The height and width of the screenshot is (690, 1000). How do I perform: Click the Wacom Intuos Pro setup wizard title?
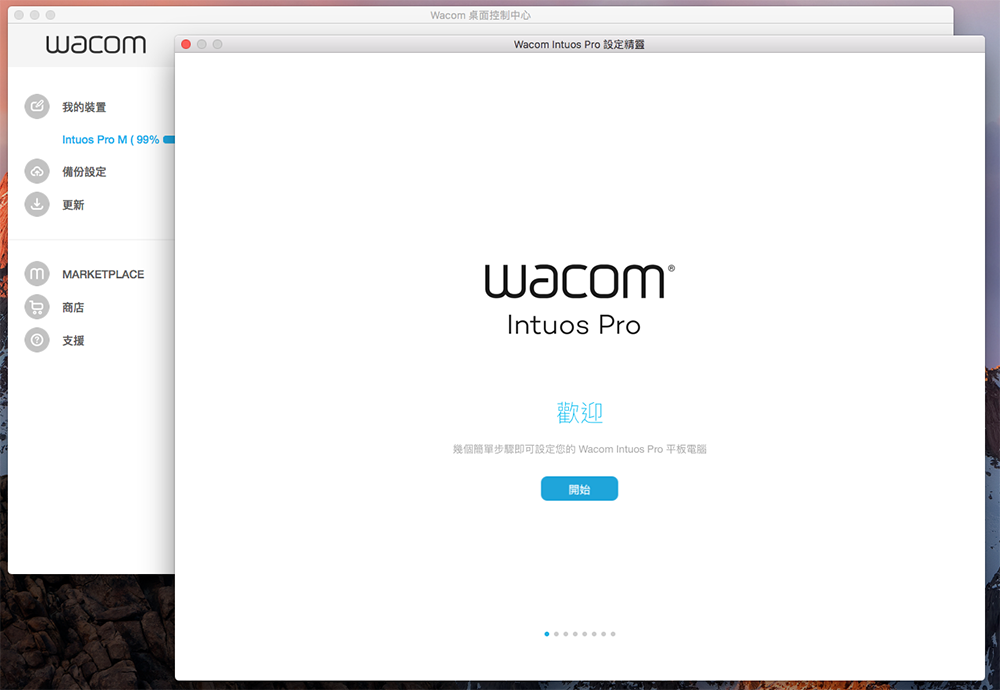tap(579, 44)
